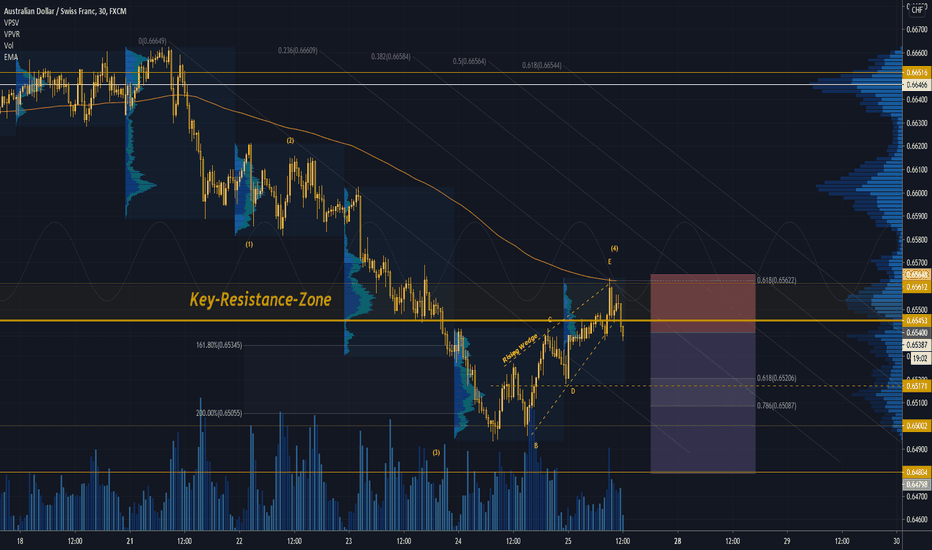The image size is (932, 550).
Task: Click the 0.65171 yellow price tag
Action: click(916, 386)
